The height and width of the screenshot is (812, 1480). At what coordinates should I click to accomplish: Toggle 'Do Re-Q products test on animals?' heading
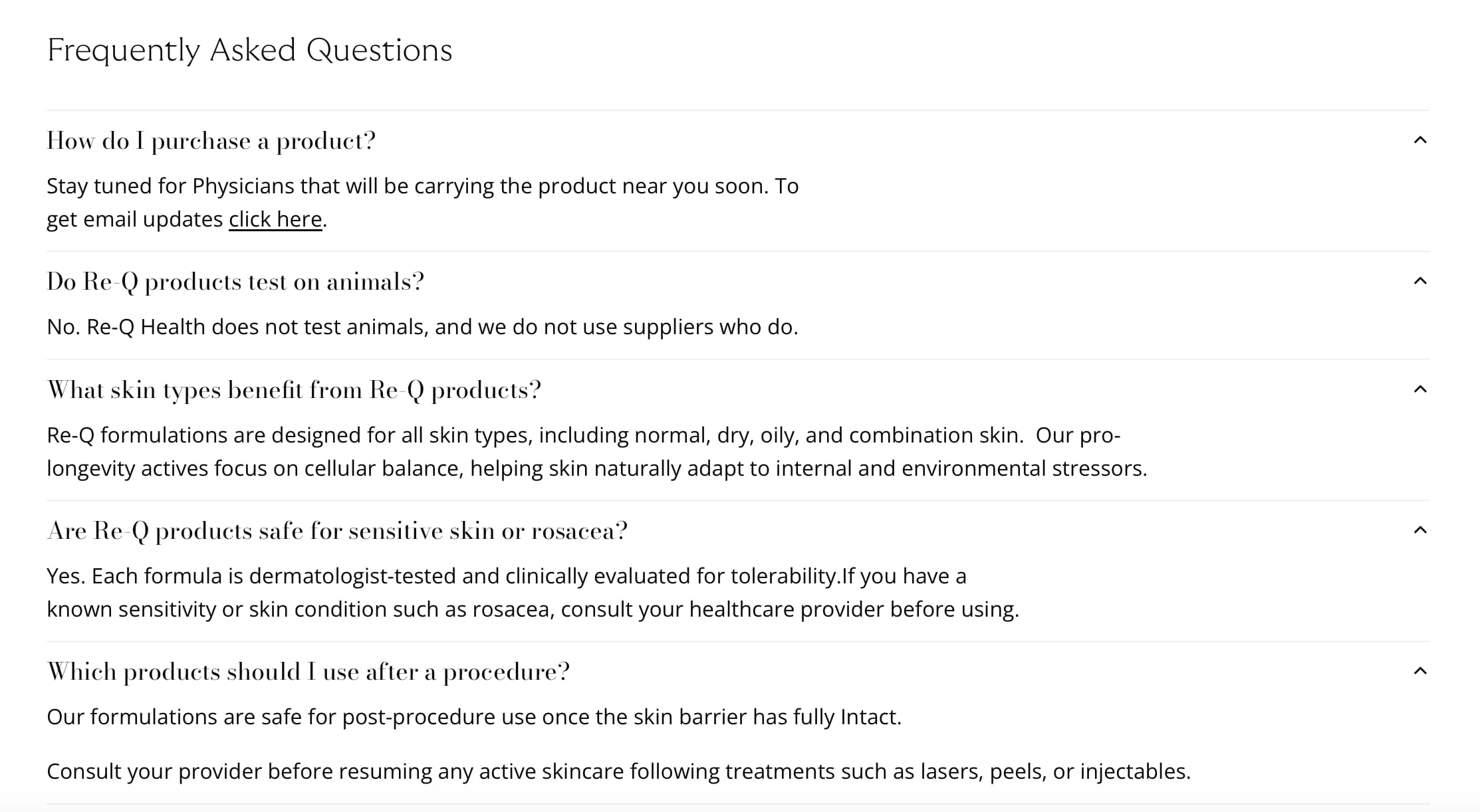tap(235, 282)
